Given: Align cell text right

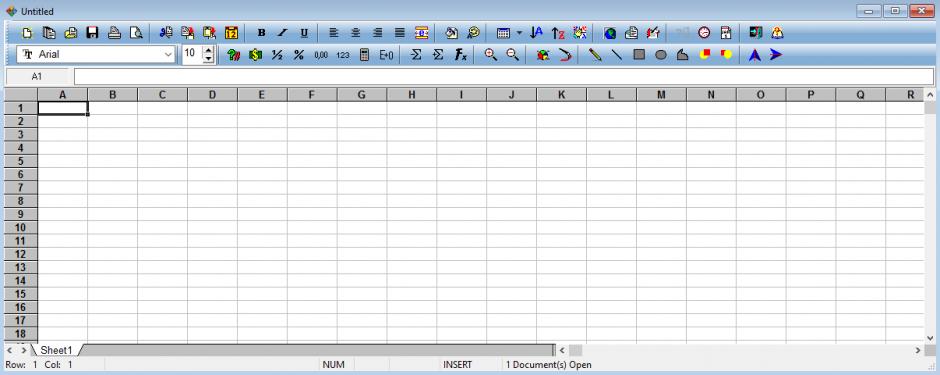Looking at the screenshot, I should (377, 33).
